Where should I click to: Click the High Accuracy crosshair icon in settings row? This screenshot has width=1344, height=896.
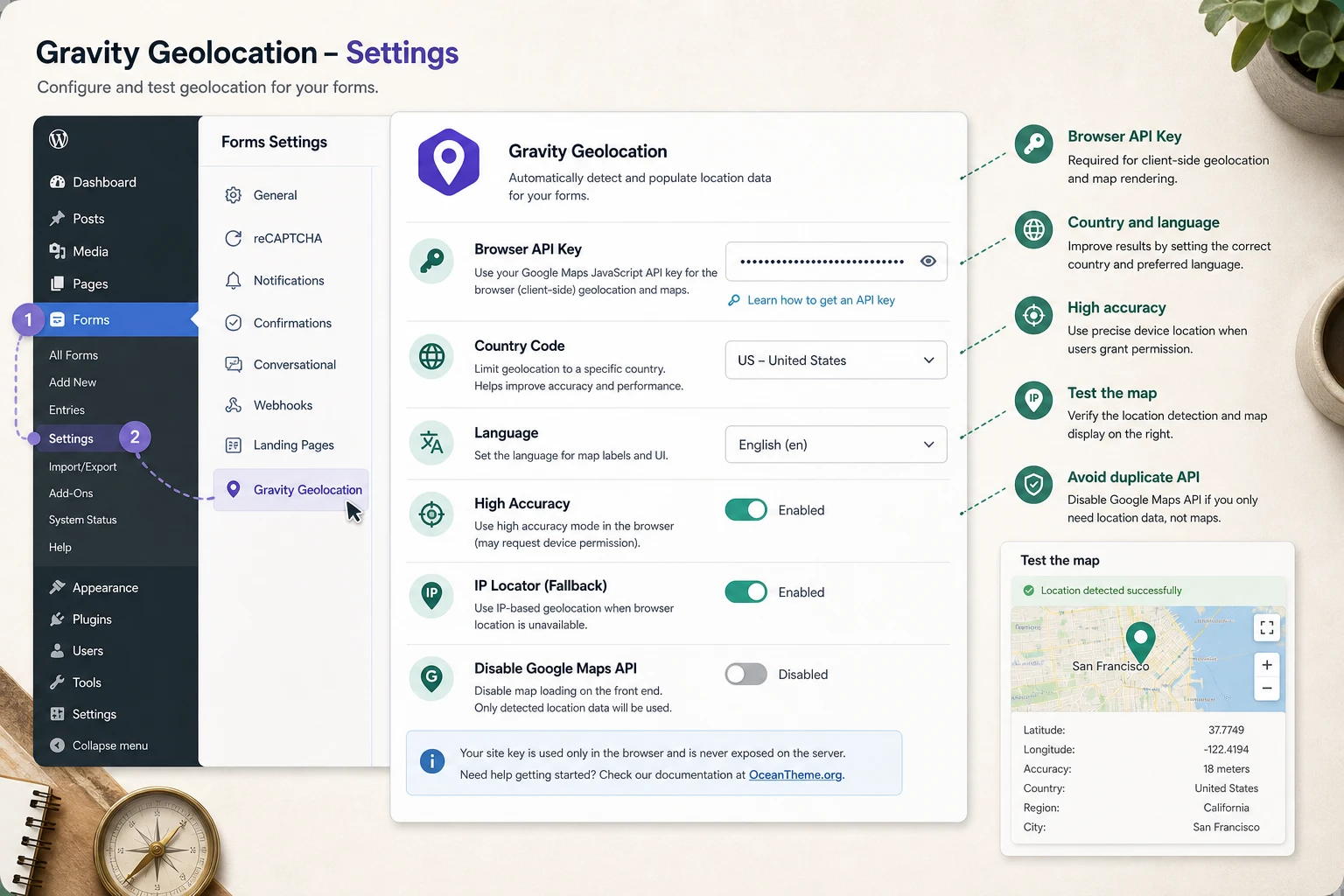click(x=432, y=514)
